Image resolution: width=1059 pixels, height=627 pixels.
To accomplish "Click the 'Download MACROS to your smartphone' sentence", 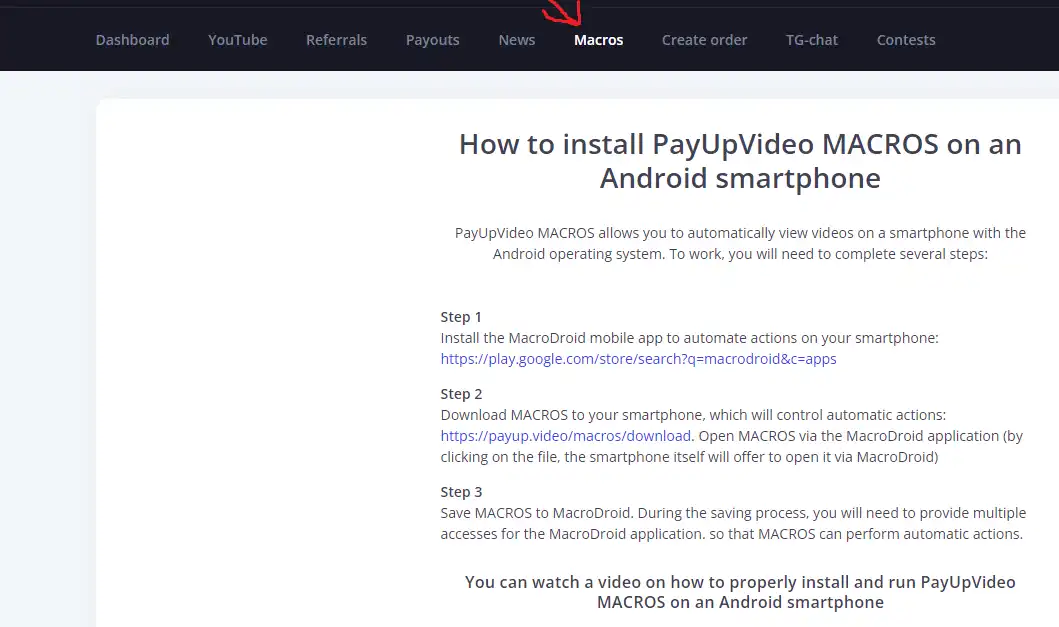I will (693, 415).
